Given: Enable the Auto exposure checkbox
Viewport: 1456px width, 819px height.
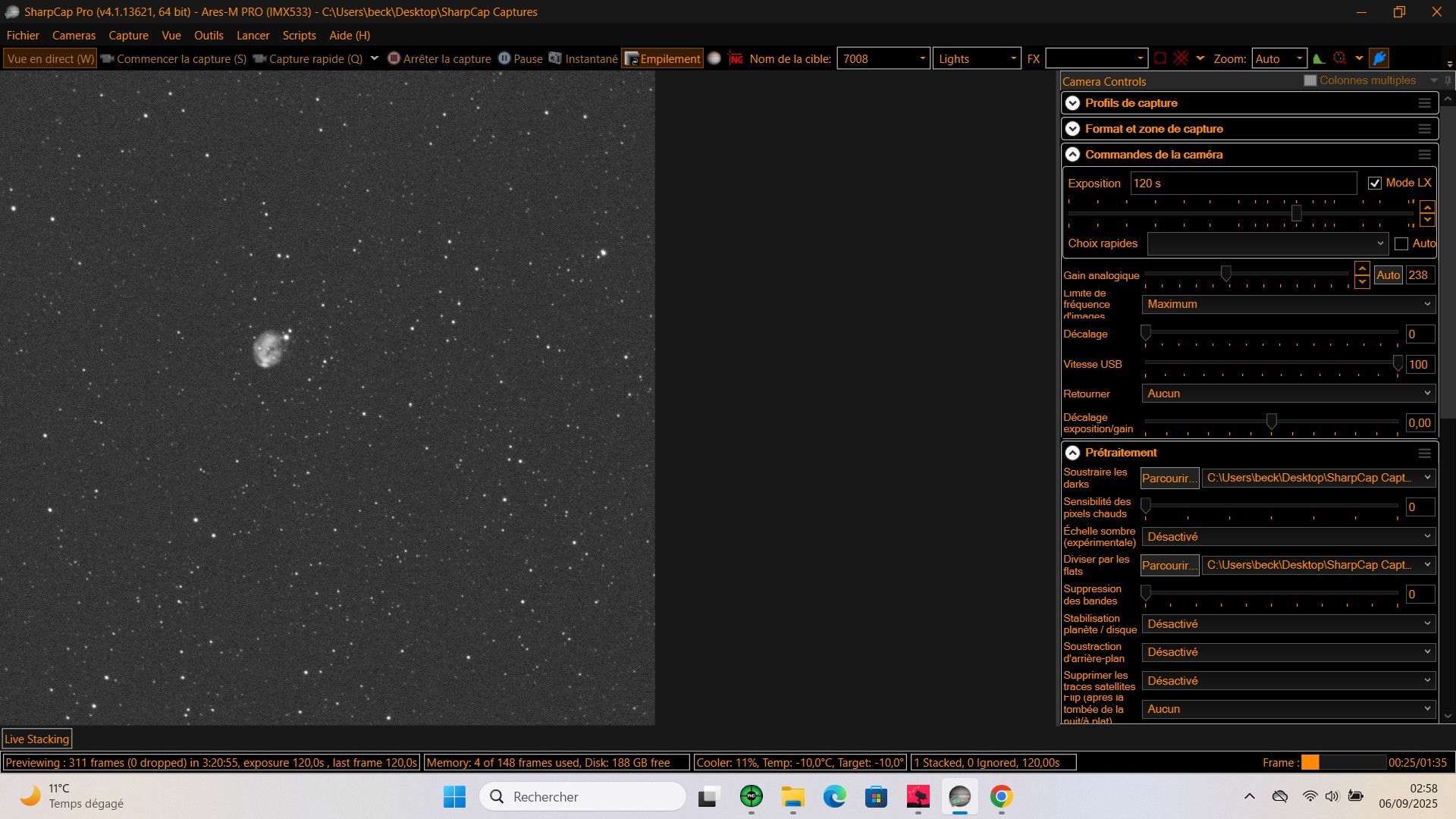Looking at the screenshot, I should (1401, 243).
